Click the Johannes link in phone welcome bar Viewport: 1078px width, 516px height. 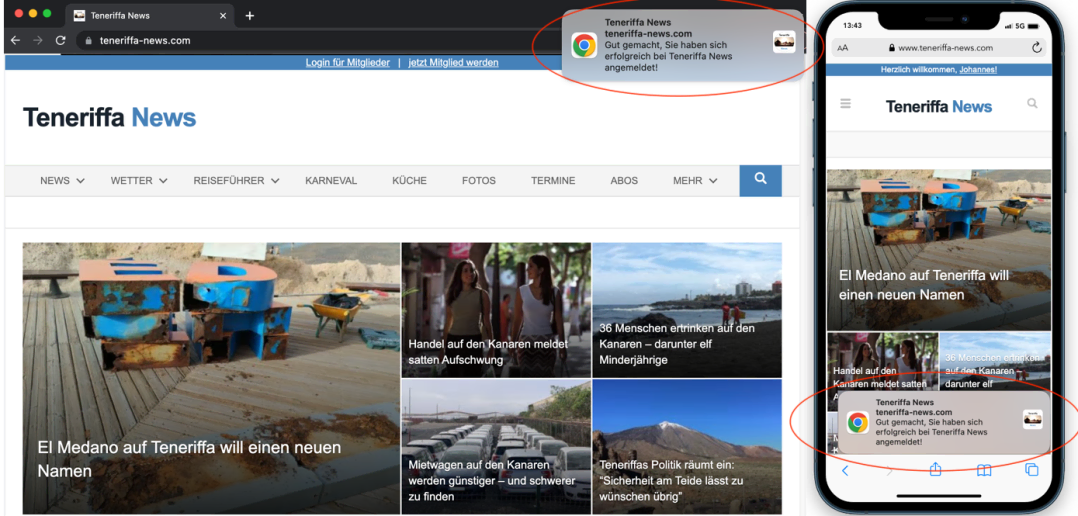pos(978,70)
